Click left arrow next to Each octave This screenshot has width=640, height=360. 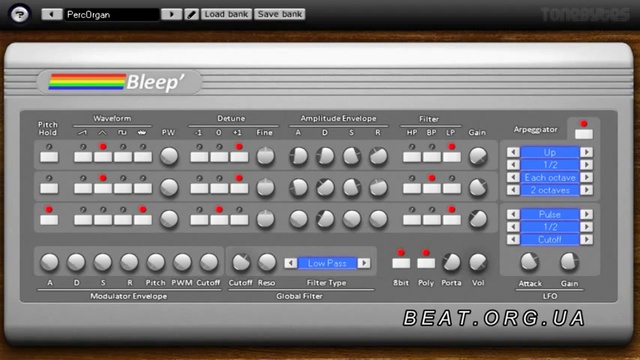click(x=513, y=178)
